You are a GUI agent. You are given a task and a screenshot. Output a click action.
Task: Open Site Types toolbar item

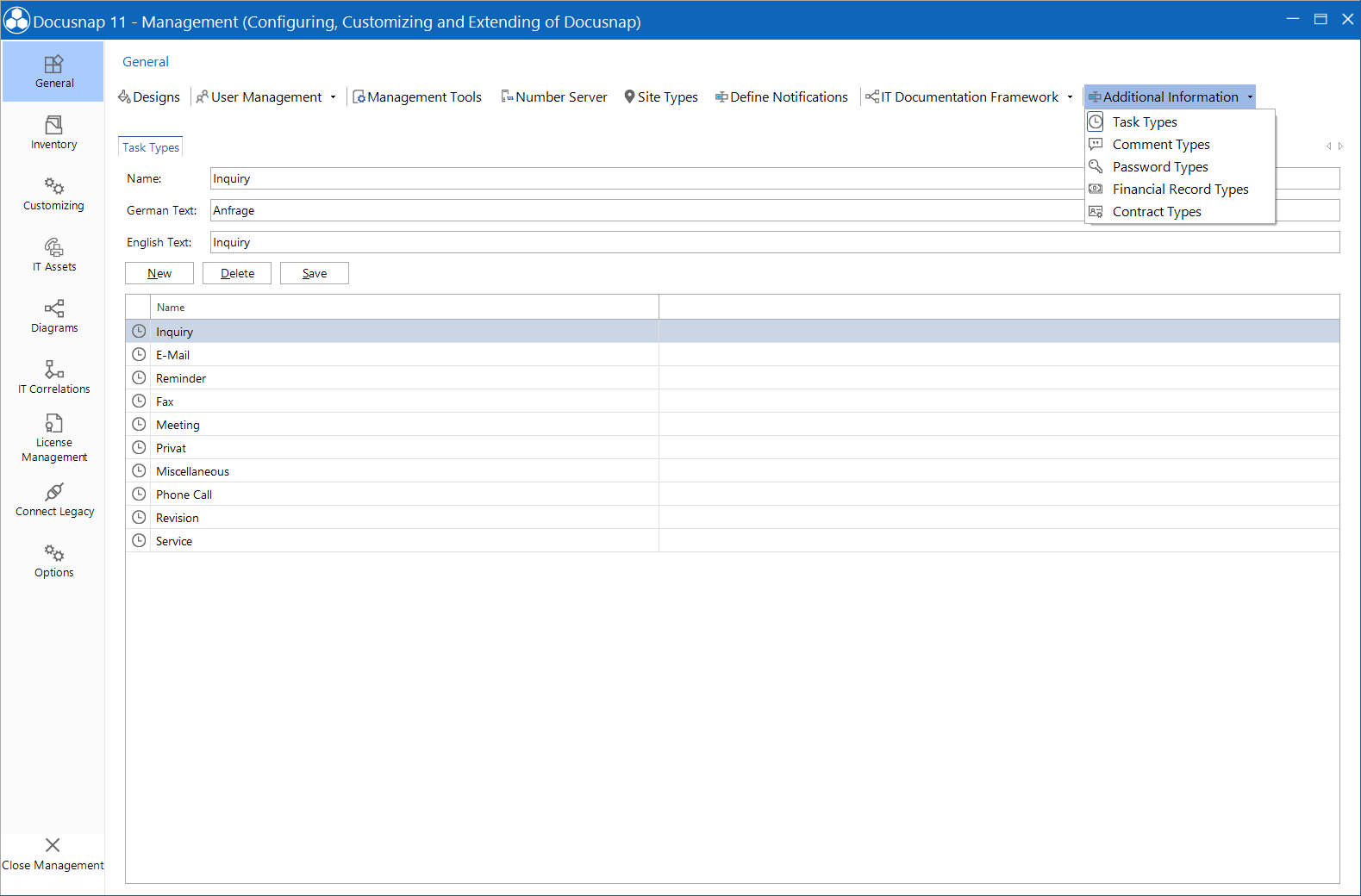(661, 96)
